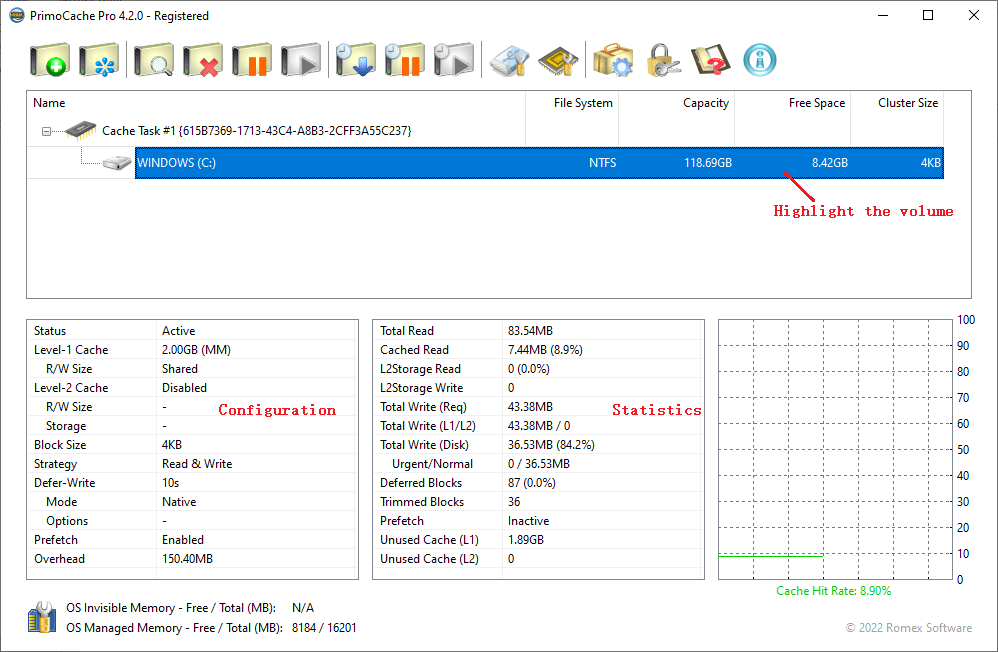This screenshot has width=998, height=652.
Task: Flush deferred writes with blue arrow icon
Action: 356,60
